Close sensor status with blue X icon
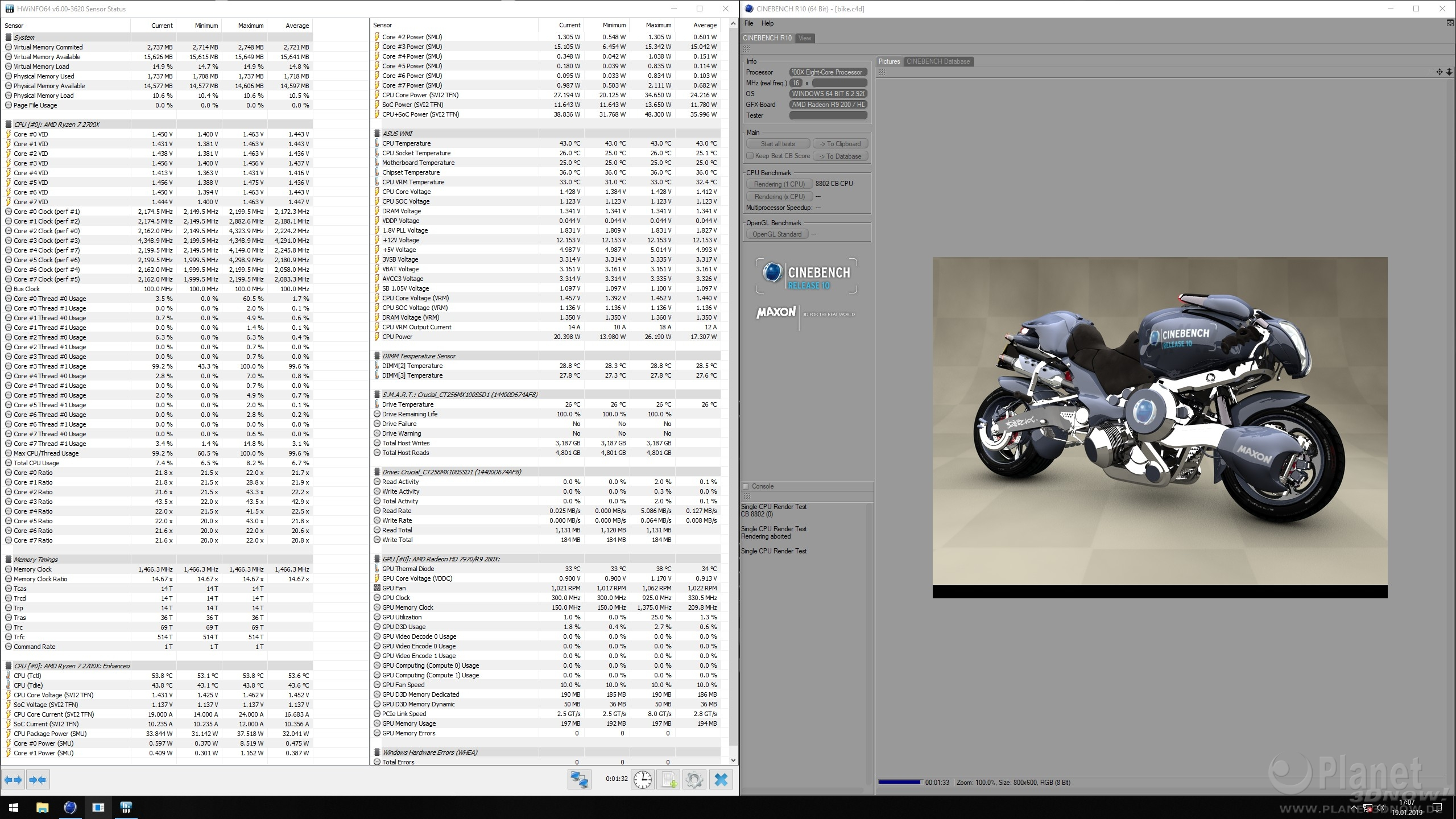Screen dimensions: 1456x819 [x=721, y=780]
